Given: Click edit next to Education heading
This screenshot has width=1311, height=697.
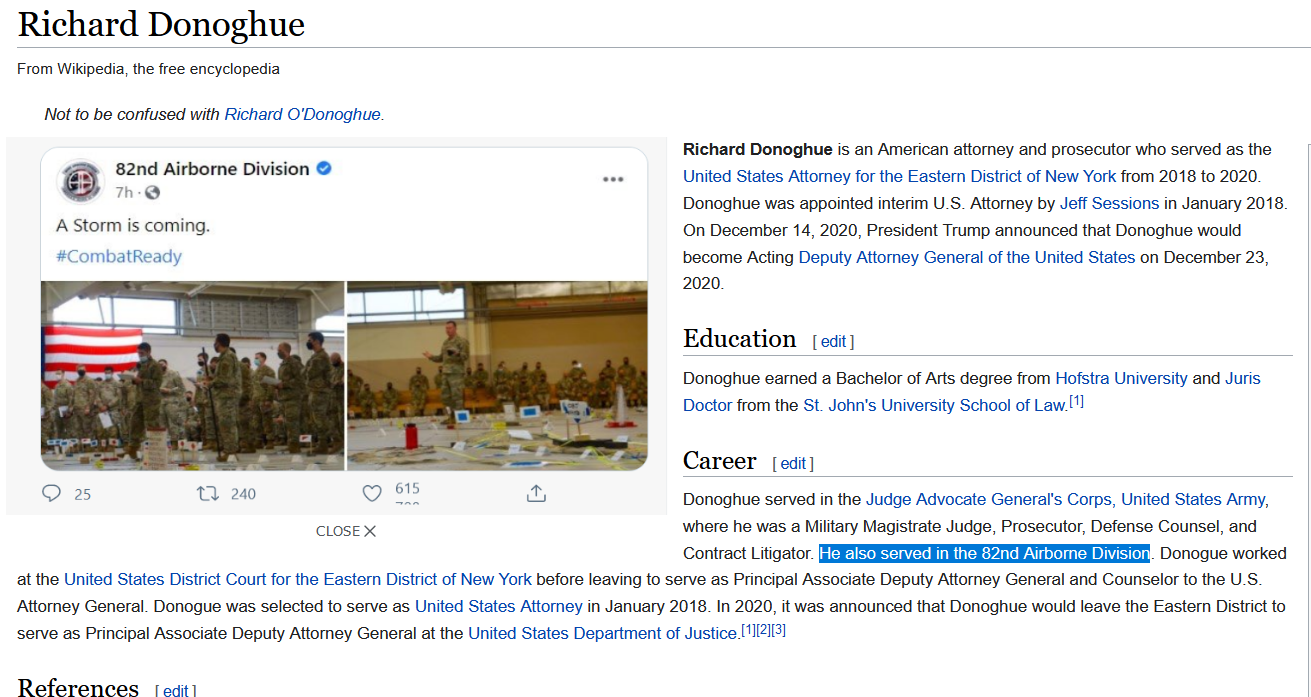Looking at the screenshot, I should pos(834,342).
